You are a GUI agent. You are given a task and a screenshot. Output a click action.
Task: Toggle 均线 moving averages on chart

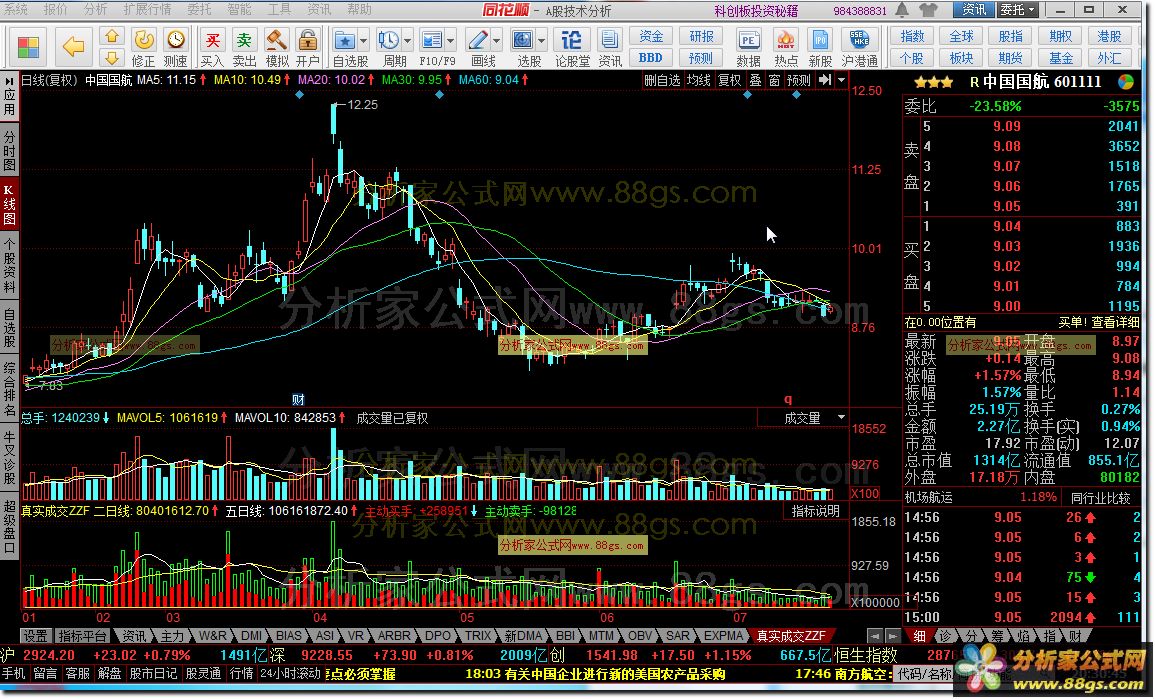(698, 80)
